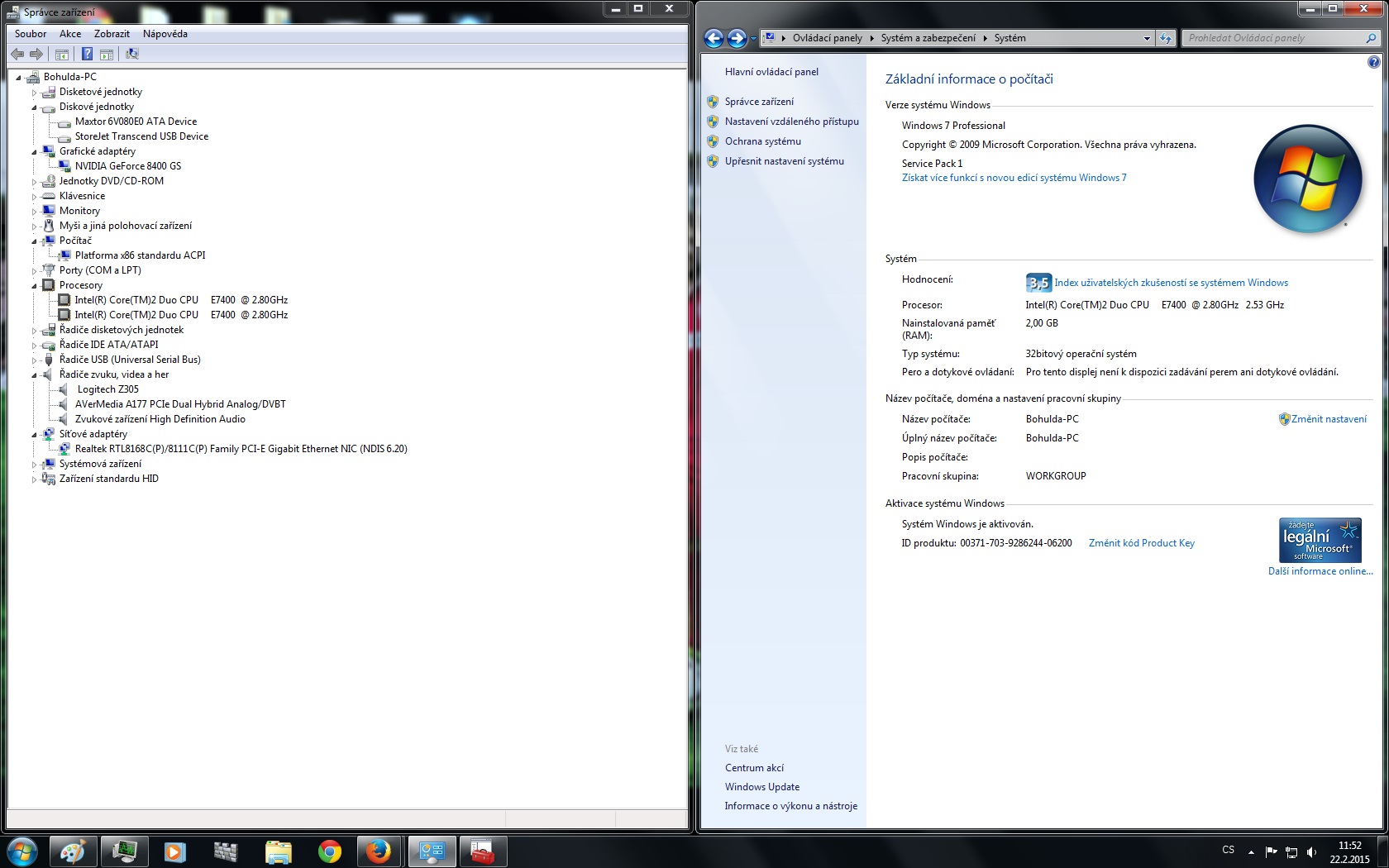This screenshot has width=1389, height=868.
Task: Click the Forward arrow in Správce zařízení toolbar
Action: click(x=36, y=54)
